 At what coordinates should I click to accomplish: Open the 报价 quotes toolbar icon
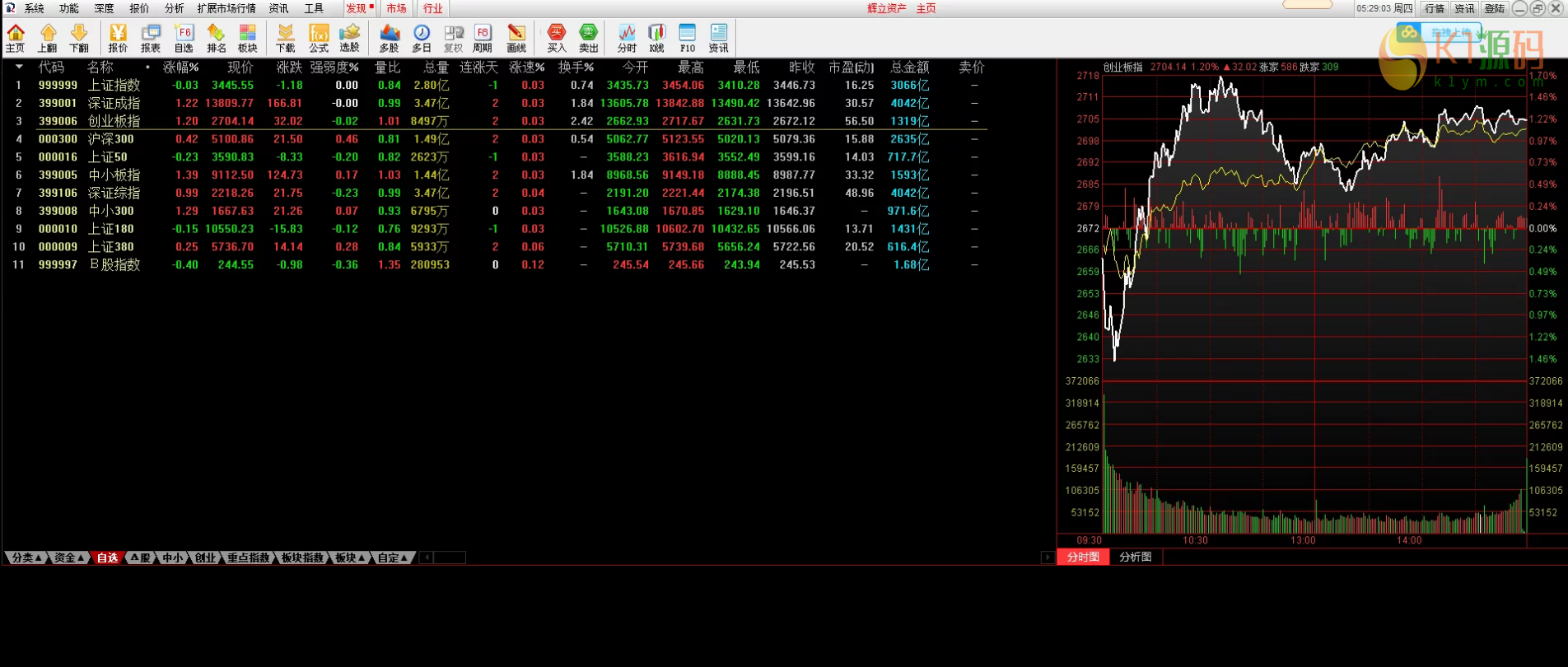[119, 38]
